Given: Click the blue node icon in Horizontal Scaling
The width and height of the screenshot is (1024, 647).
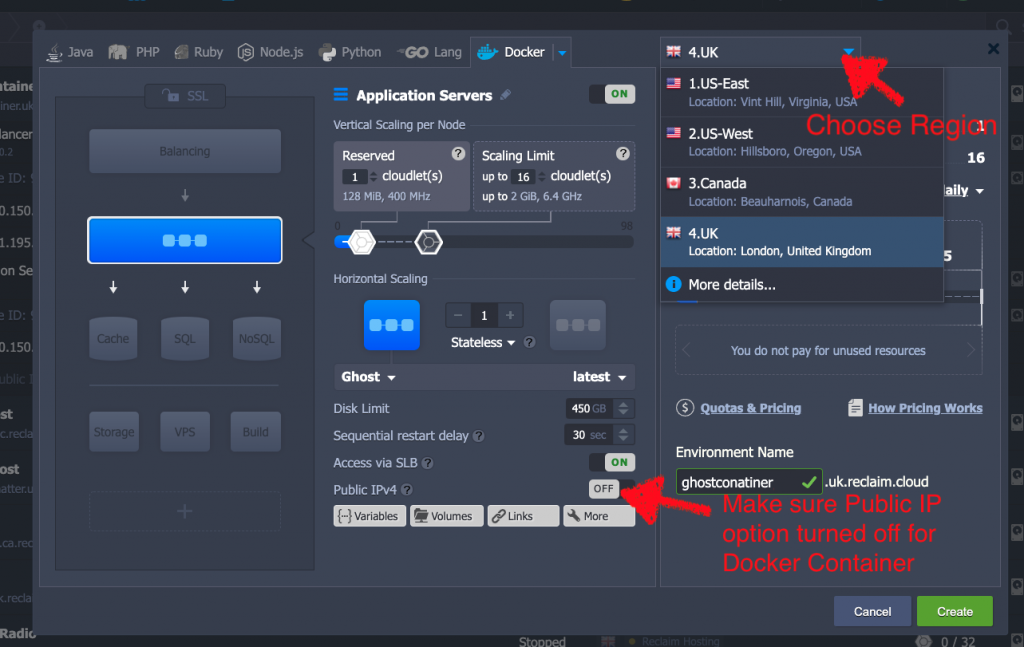Looking at the screenshot, I should click(392, 324).
